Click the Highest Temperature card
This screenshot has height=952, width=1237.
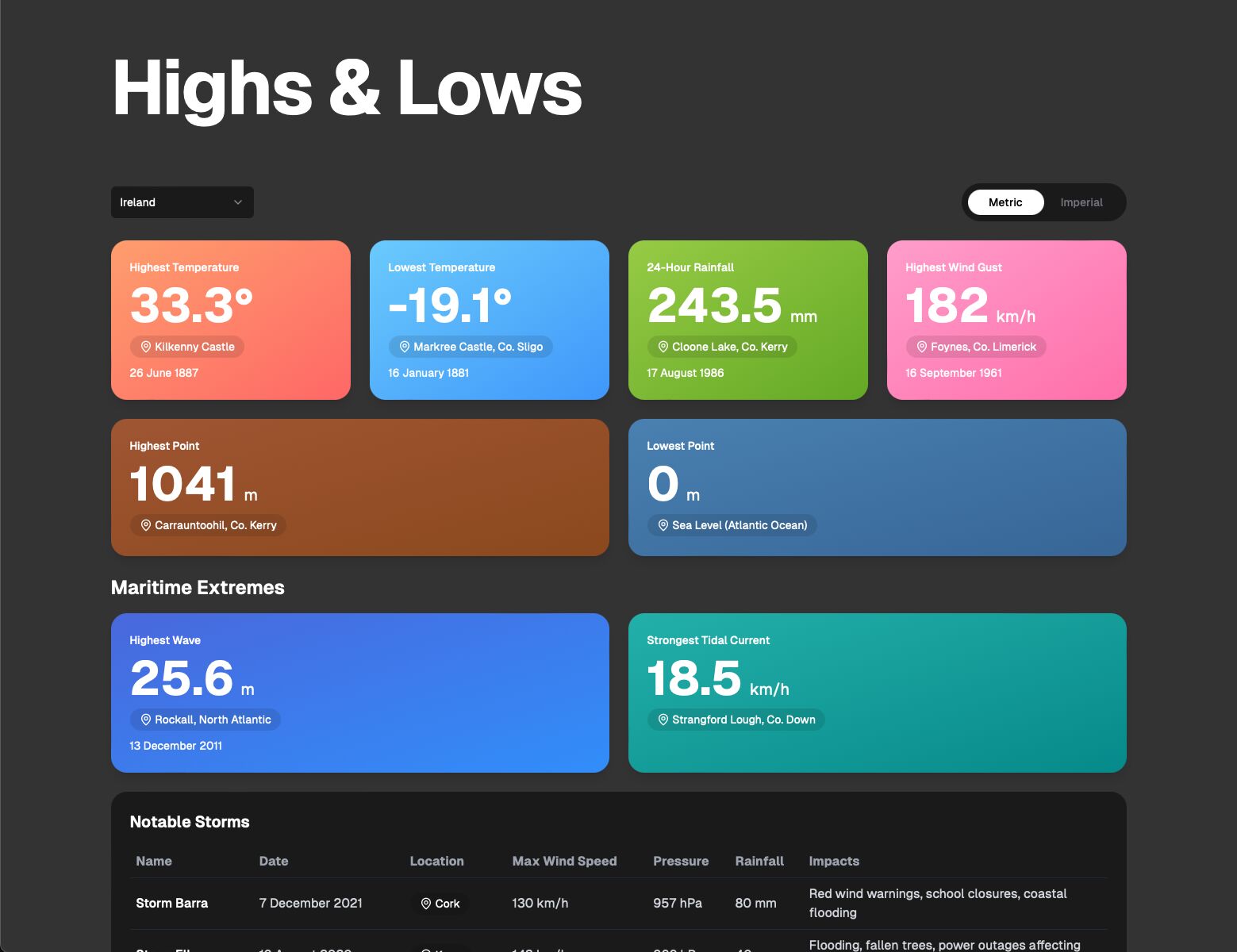pos(230,320)
